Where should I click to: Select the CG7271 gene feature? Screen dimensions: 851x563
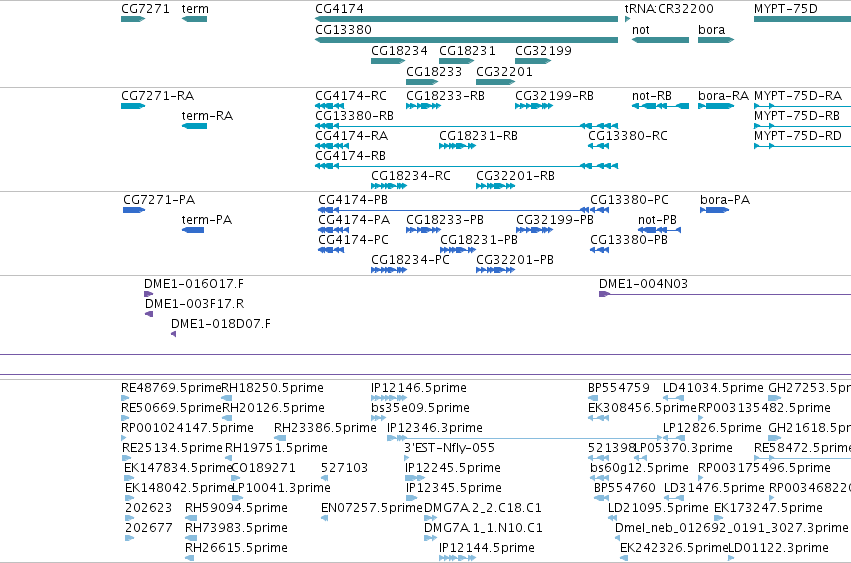(133, 19)
